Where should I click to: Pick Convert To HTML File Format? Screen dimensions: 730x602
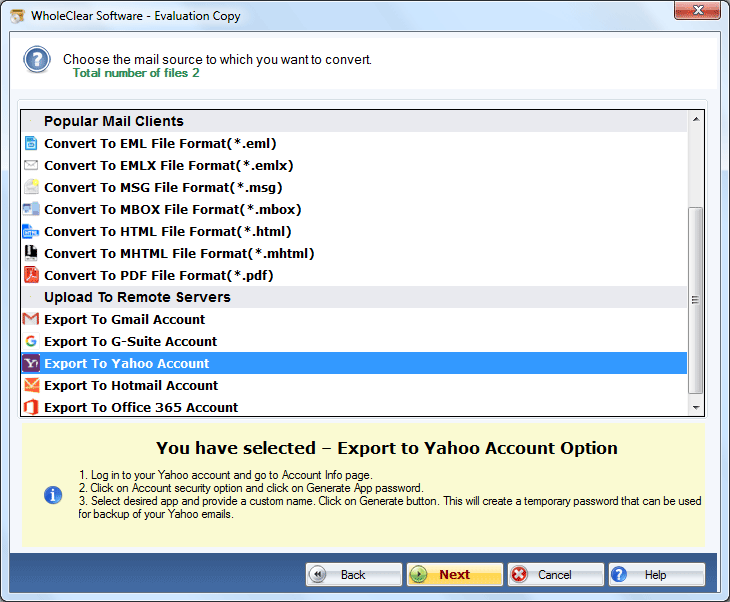pyautogui.click(x=354, y=231)
